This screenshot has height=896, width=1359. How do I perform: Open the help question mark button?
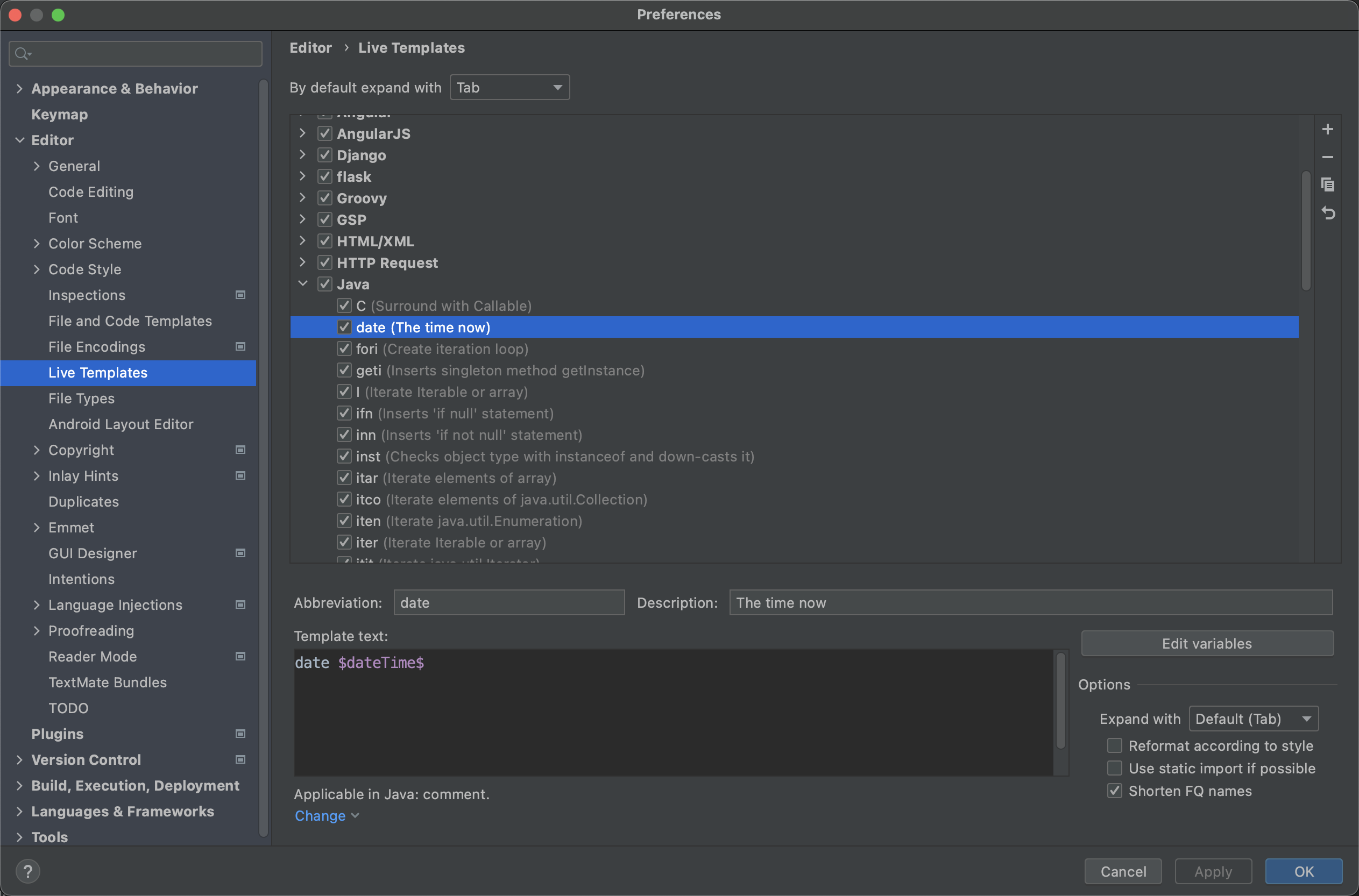27,871
